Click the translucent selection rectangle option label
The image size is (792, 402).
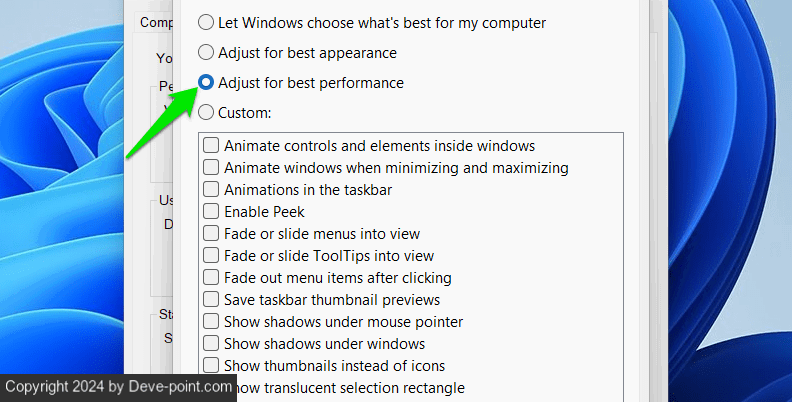pos(350,388)
